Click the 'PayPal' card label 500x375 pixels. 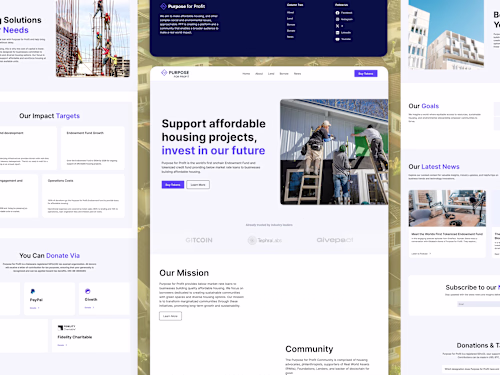36,300
